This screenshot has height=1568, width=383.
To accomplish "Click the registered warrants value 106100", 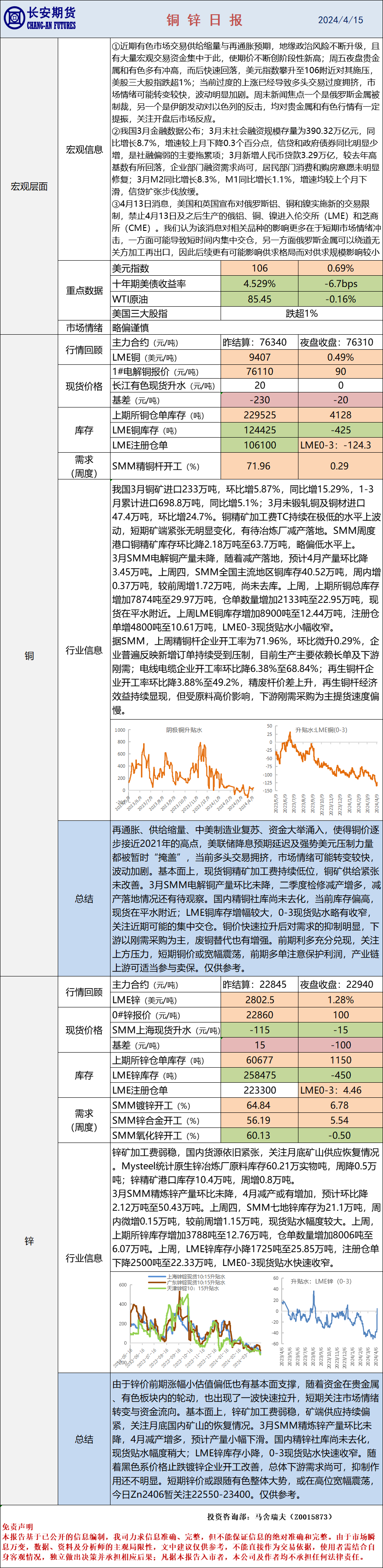I will click(260, 445).
